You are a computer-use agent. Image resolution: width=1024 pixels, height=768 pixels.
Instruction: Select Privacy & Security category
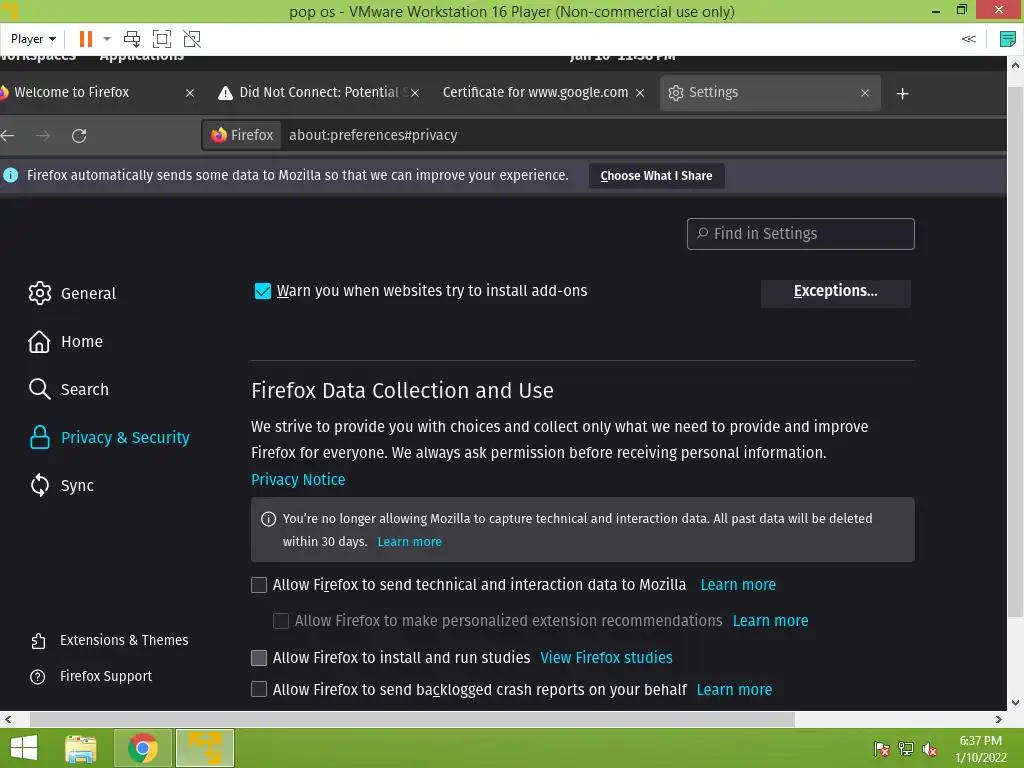point(109,438)
